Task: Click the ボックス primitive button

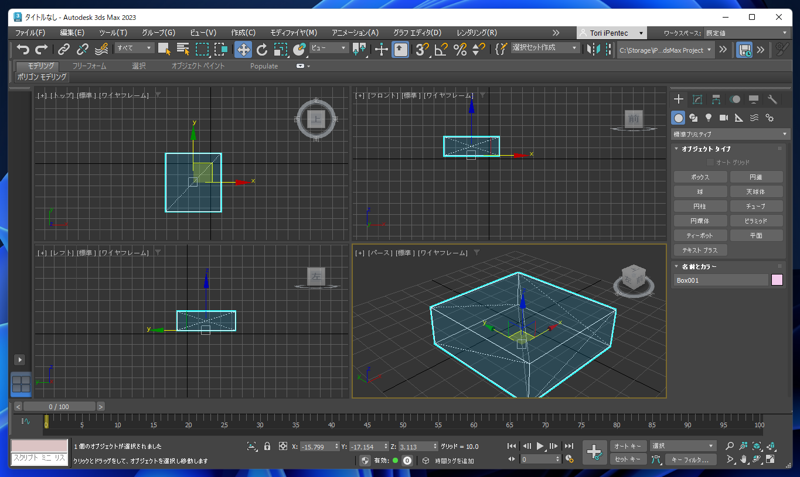Action: pos(700,177)
